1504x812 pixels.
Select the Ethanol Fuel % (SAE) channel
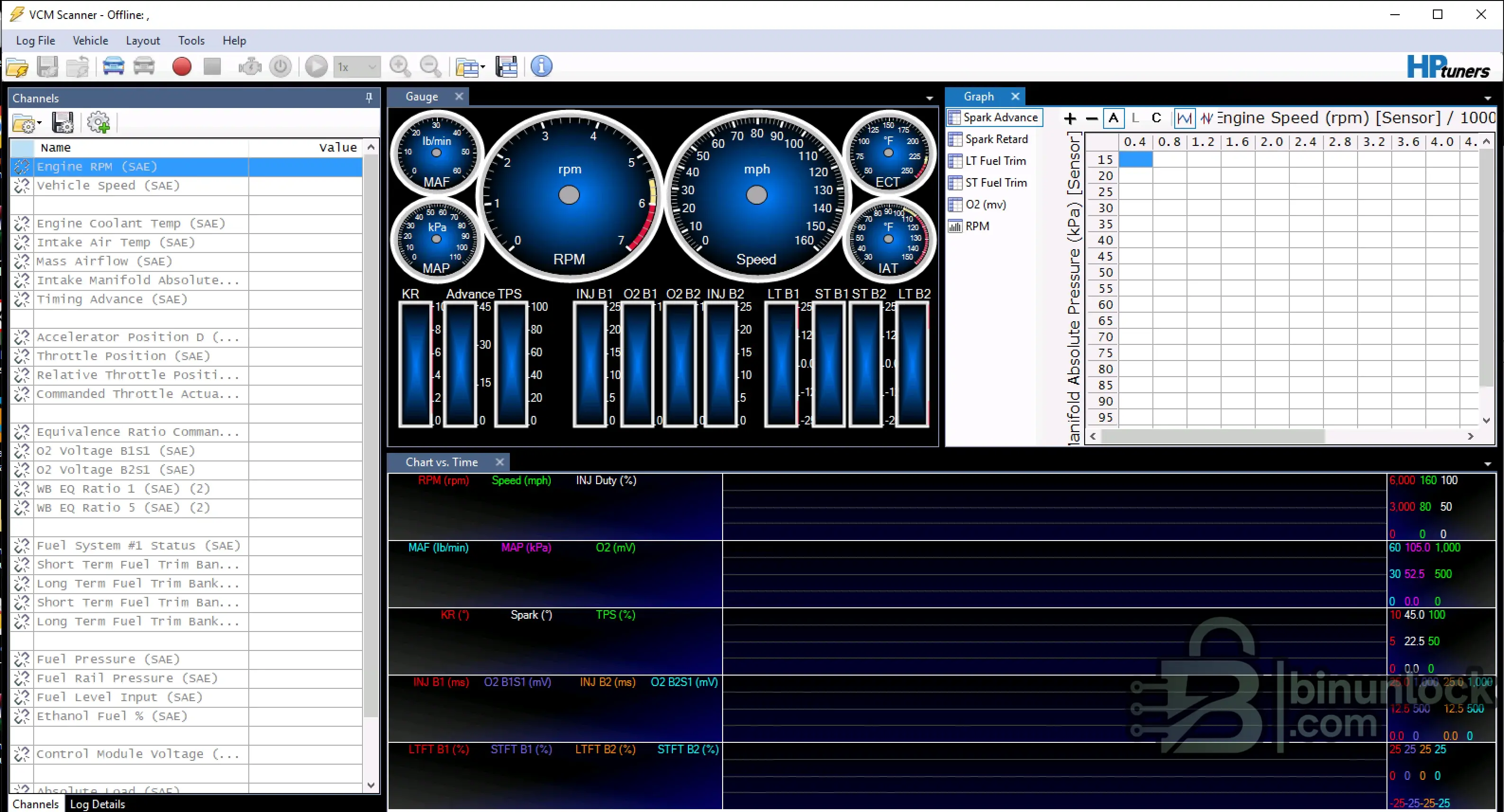pos(186,716)
